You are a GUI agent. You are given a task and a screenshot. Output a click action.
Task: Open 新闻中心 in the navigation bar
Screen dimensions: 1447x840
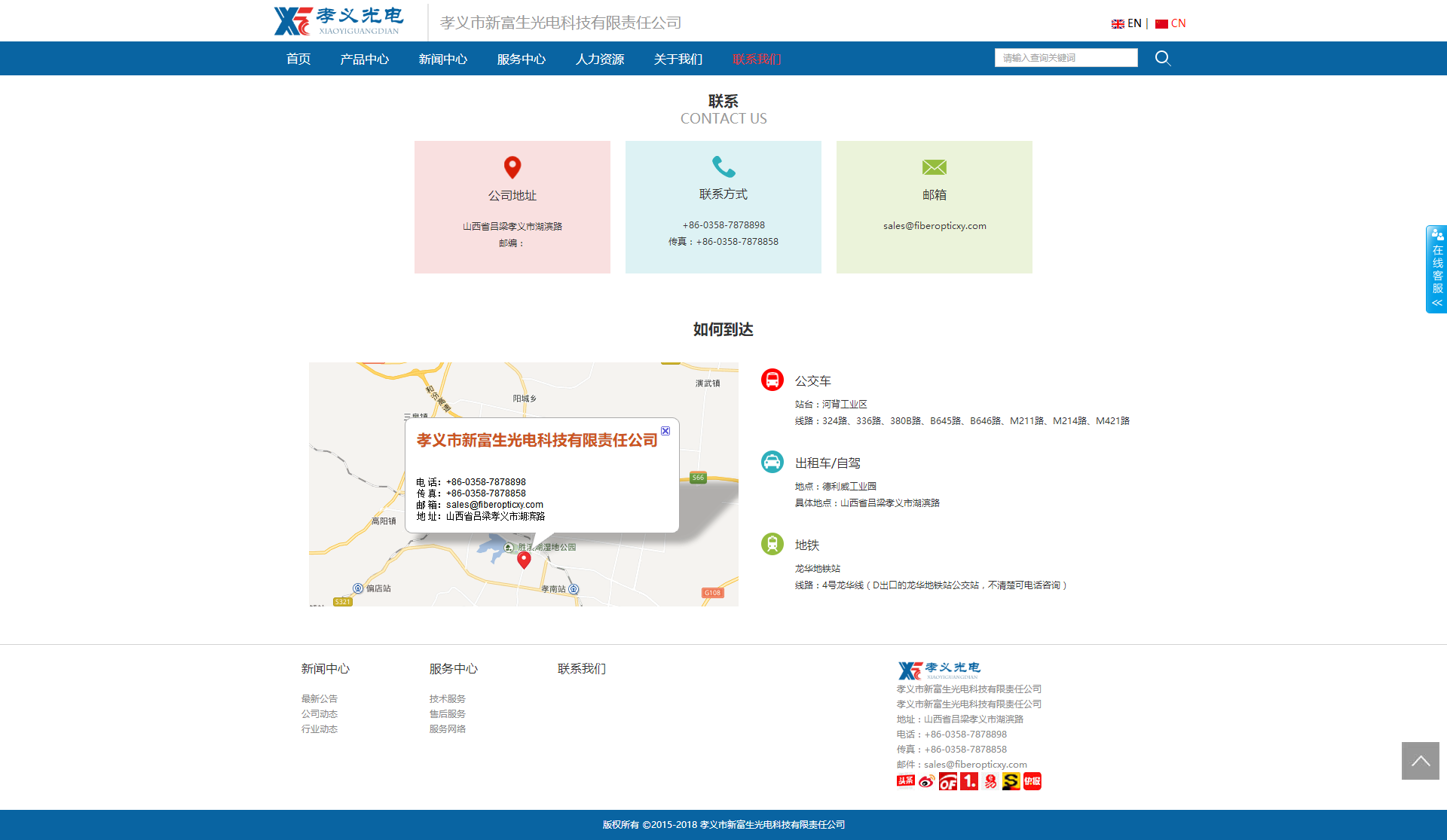[443, 59]
